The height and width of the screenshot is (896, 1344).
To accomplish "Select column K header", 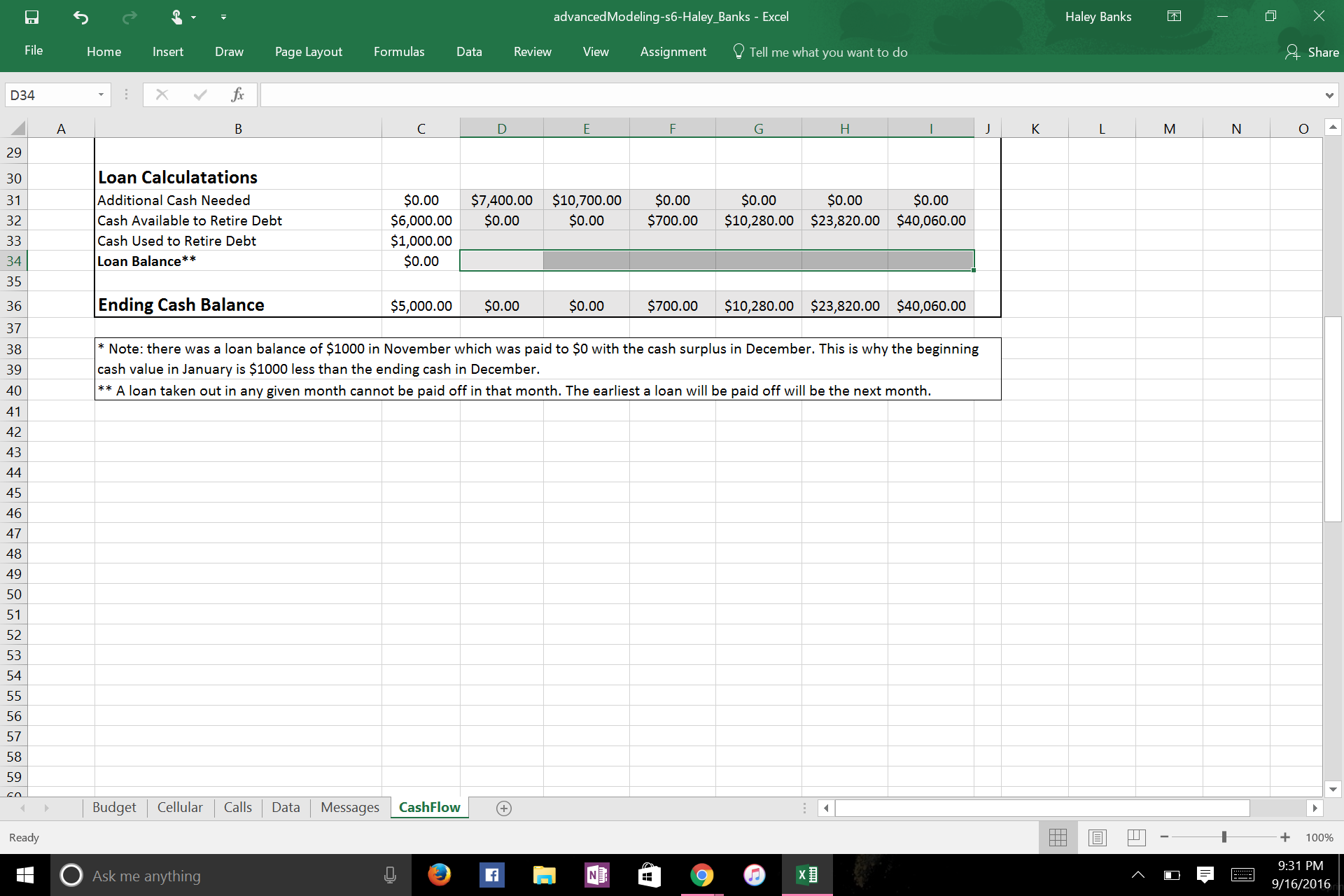I will (x=1035, y=128).
